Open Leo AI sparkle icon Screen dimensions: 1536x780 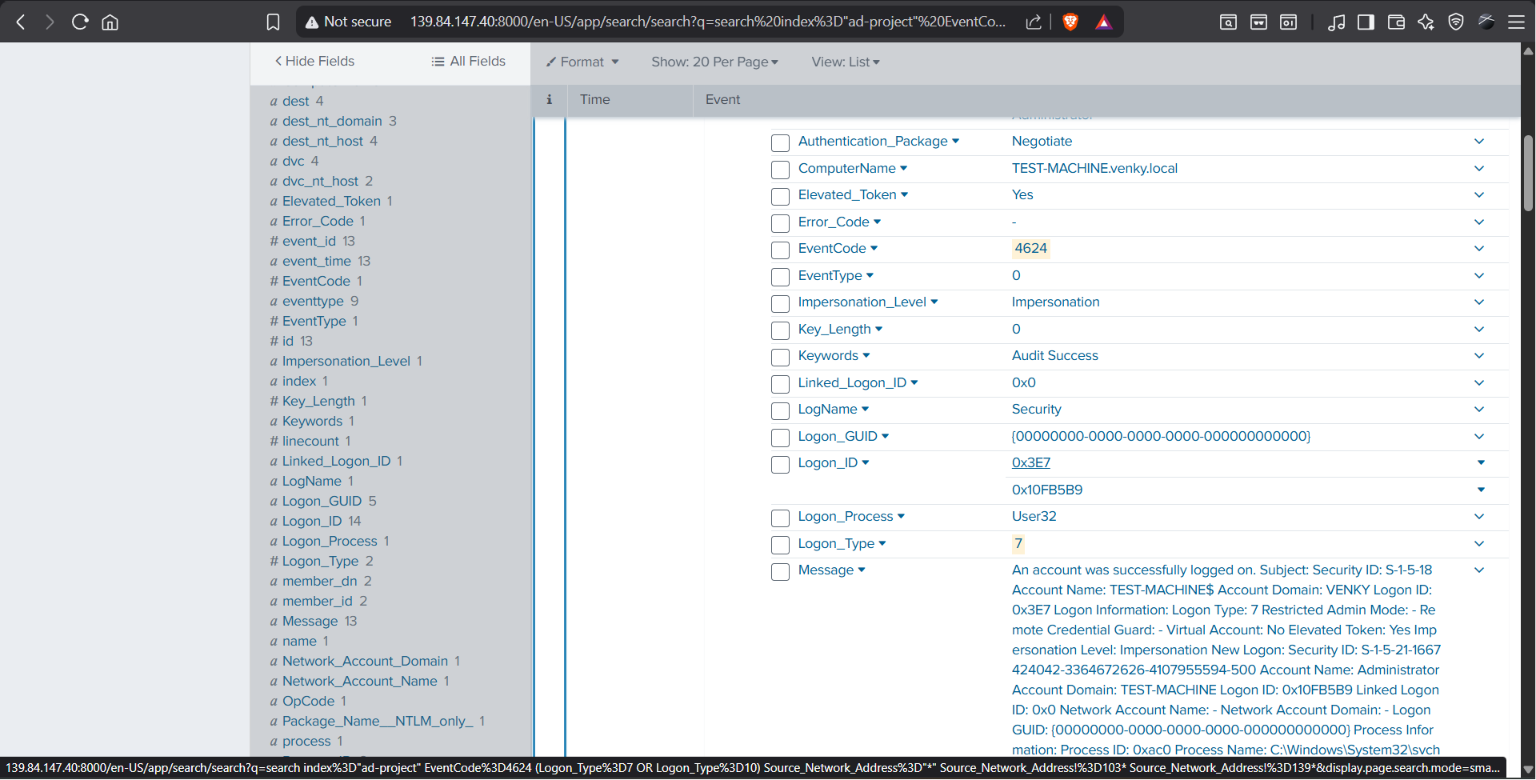pyautogui.click(x=1426, y=22)
